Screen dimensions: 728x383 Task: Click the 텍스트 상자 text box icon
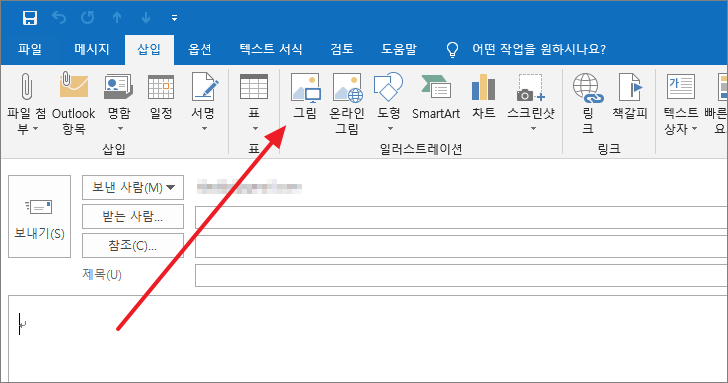point(681,86)
